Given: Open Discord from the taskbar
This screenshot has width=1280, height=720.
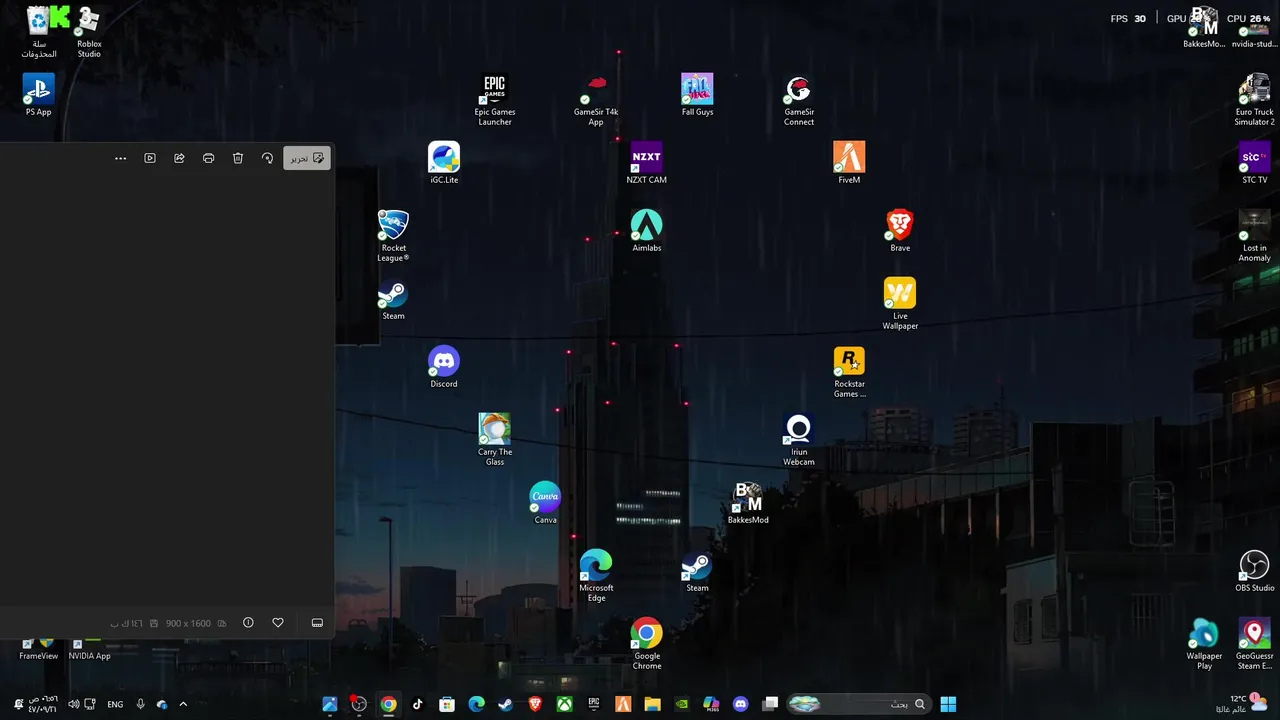Looking at the screenshot, I should (740, 704).
